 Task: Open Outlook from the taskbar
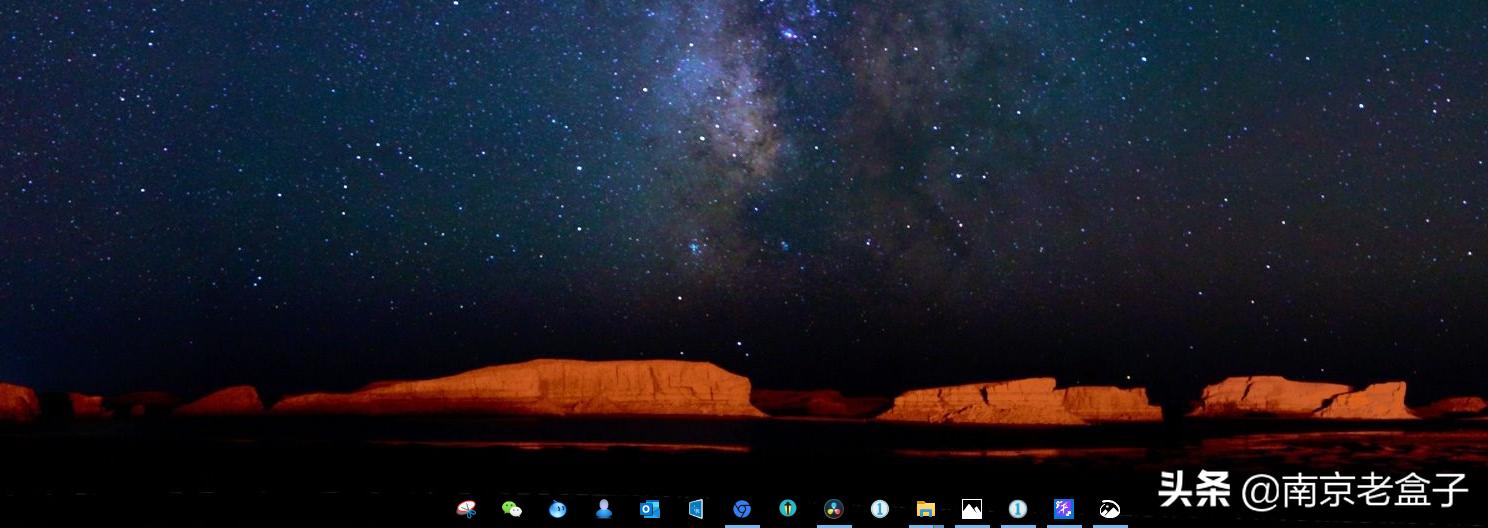click(650, 509)
